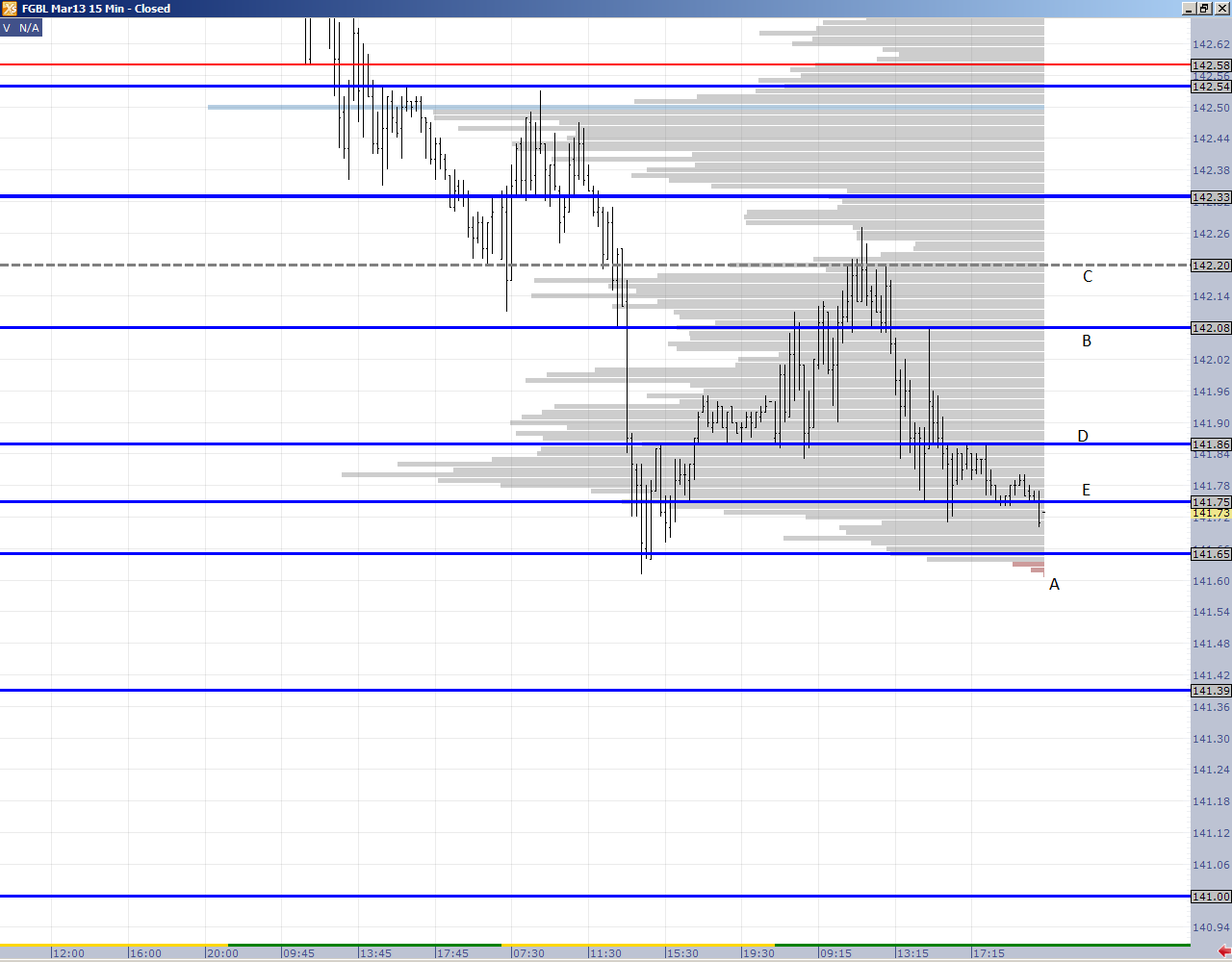The height and width of the screenshot is (962, 1232).
Task: Click the annotation letter D
Action: click(x=1083, y=436)
